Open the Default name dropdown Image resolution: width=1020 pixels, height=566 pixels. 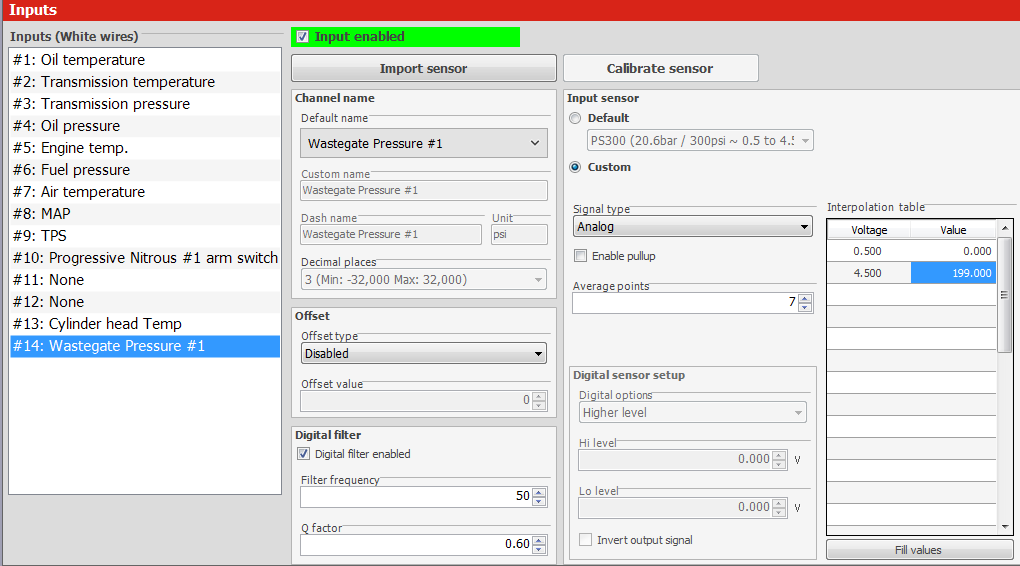coord(424,143)
